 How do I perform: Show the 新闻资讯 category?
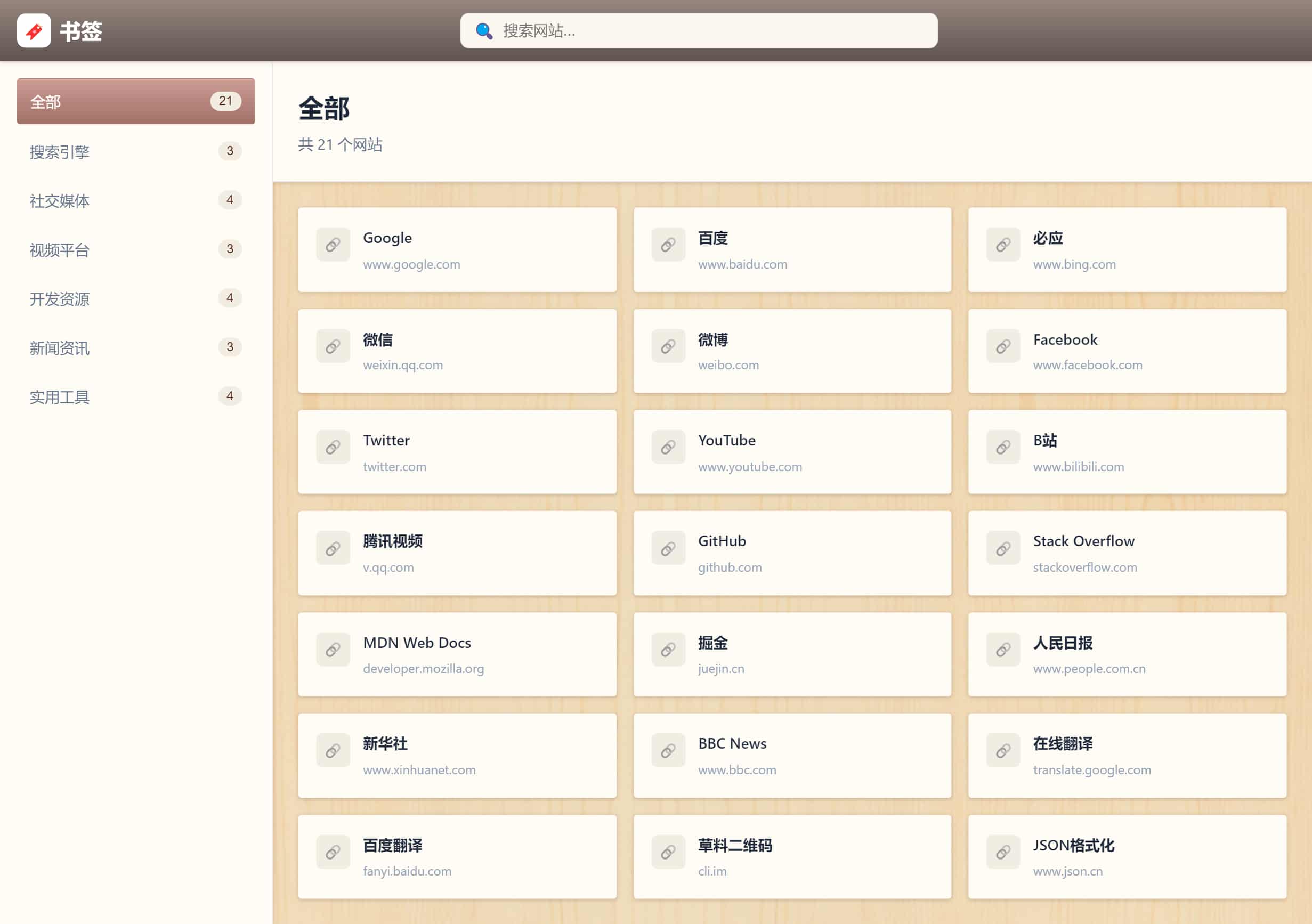pos(136,347)
